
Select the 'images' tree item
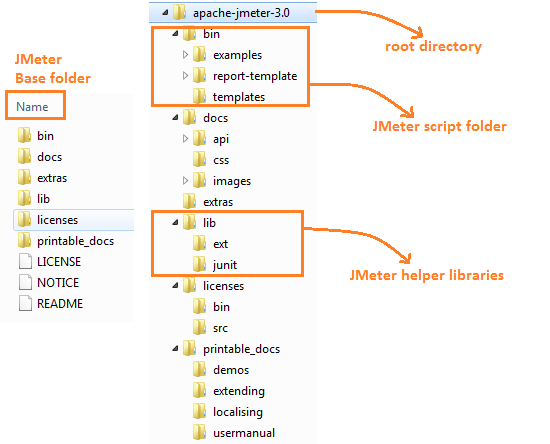[x=232, y=181]
